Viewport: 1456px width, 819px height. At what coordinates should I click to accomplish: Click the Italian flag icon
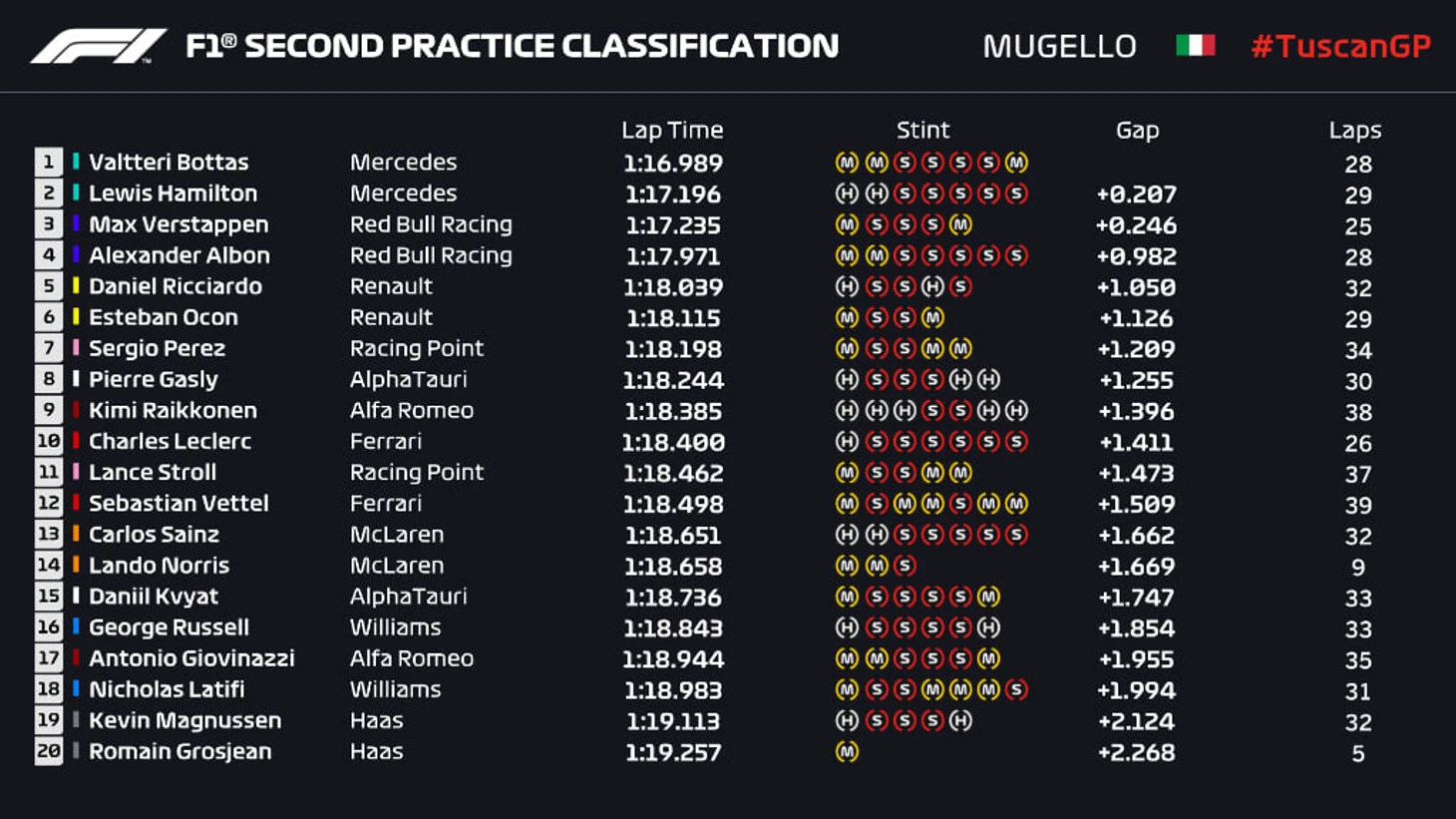click(x=1195, y=46)
